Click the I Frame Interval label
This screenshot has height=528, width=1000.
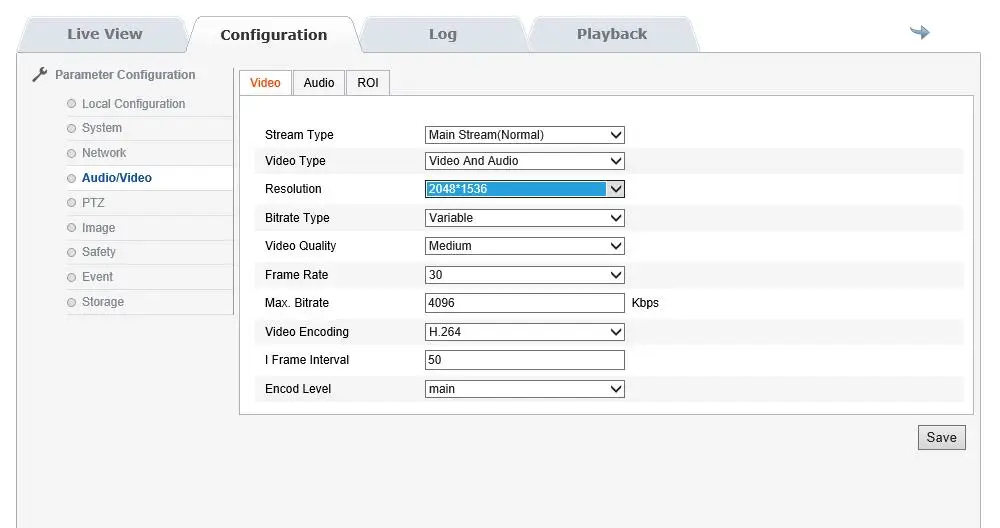coord(307,360)
